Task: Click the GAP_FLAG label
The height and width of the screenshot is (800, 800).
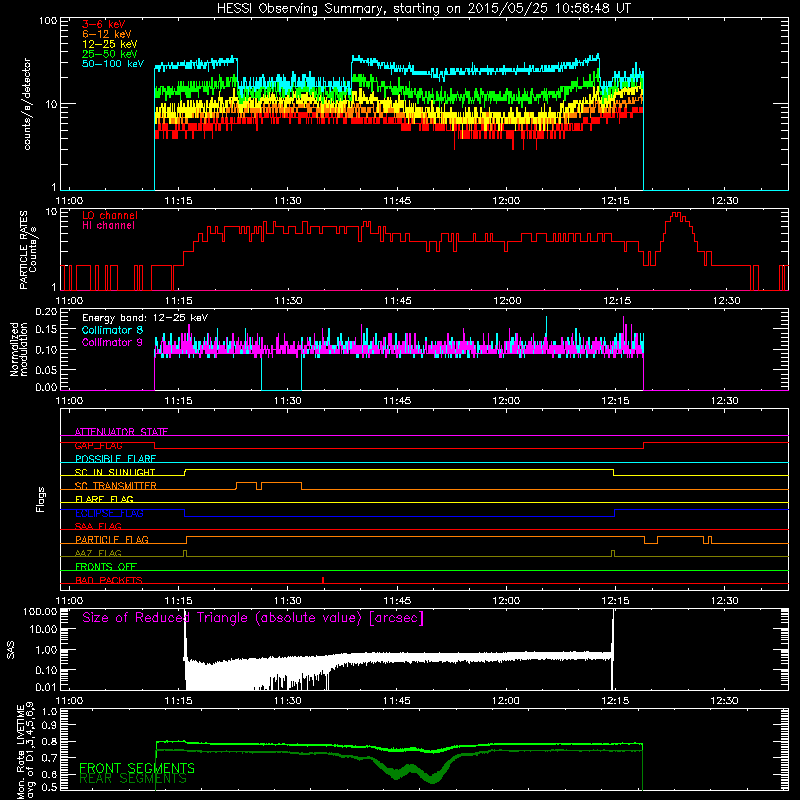Action: pos(98,445)
